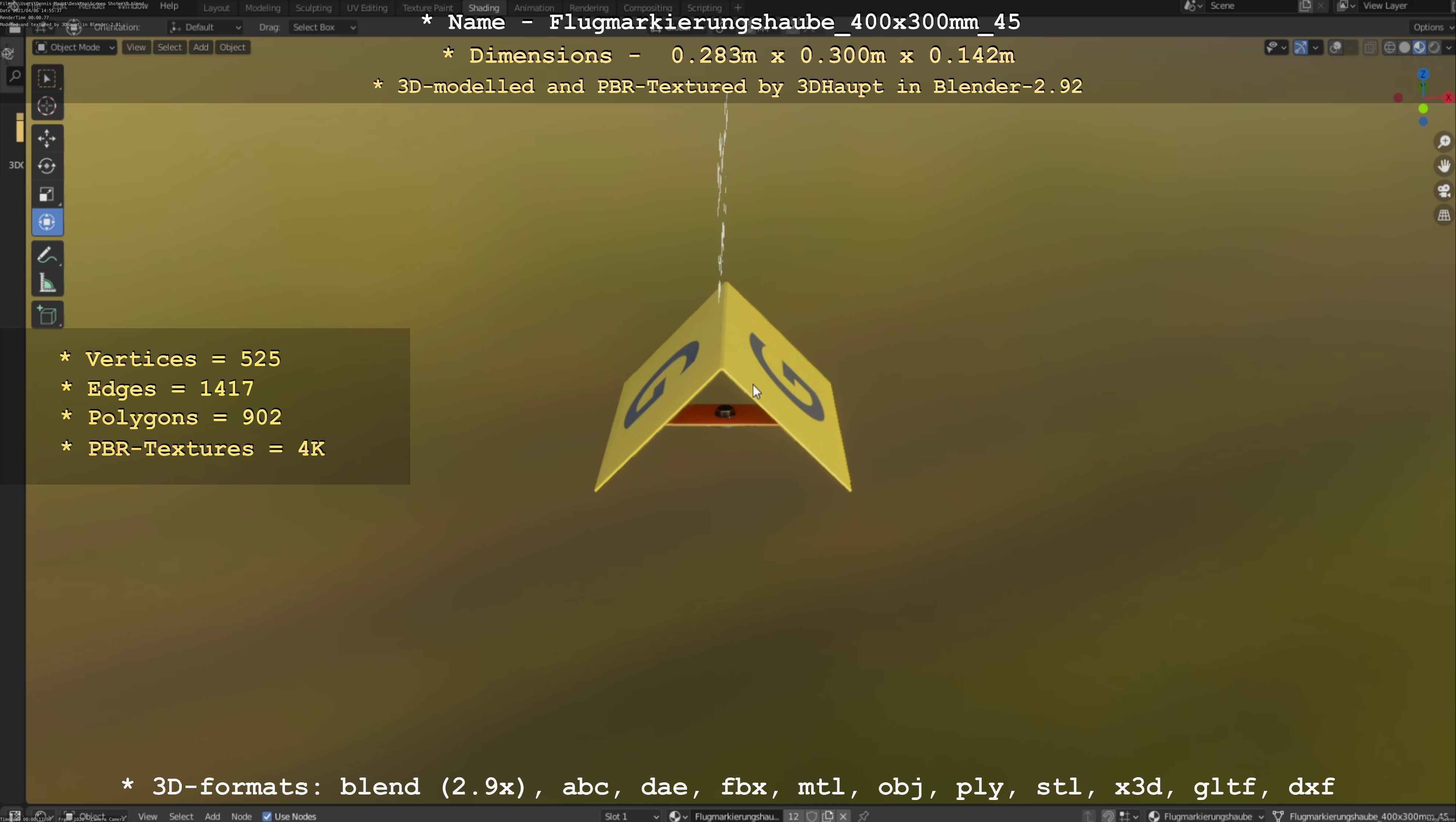Open the Object Mode dropdown
Screen dimensions: 1456x822
pyautogui.click(x=75, y=47)
